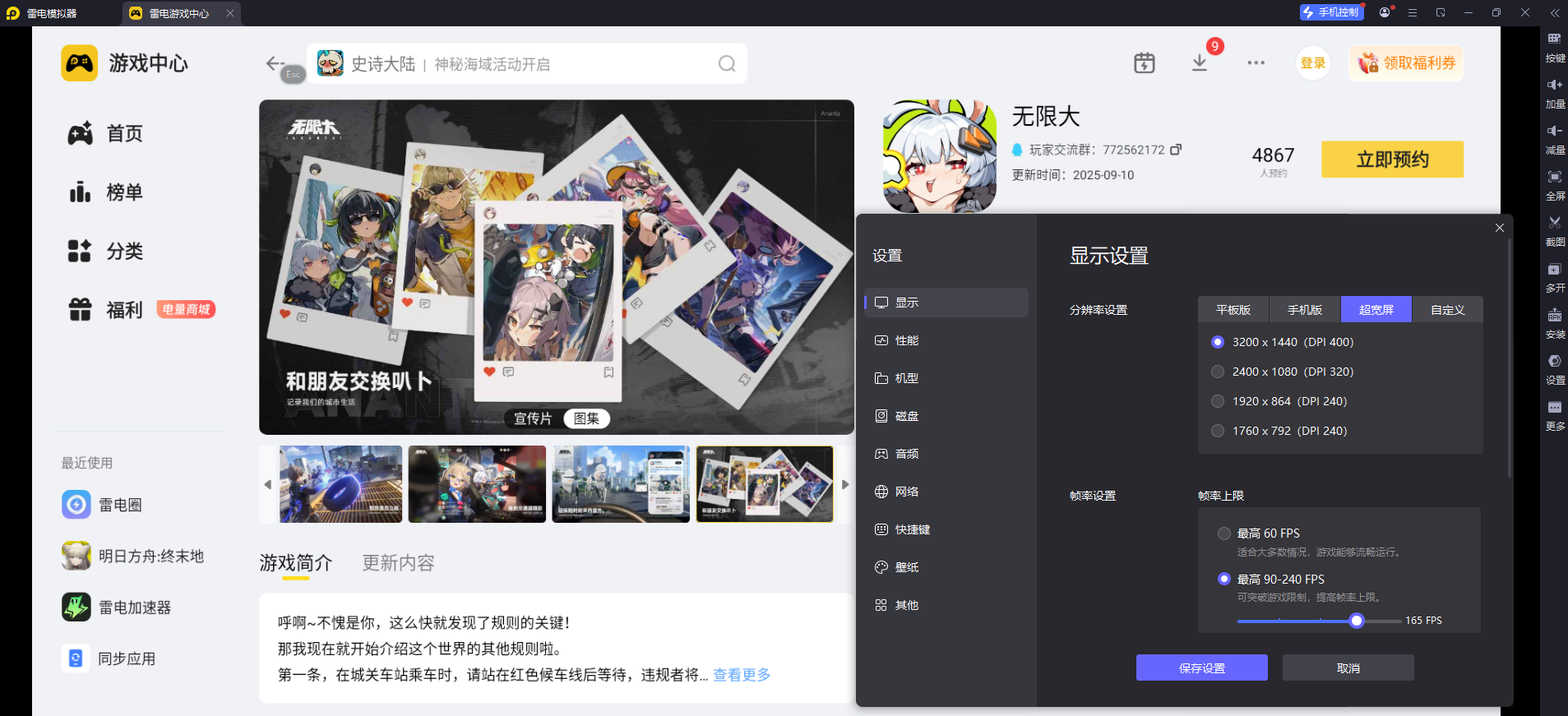Click the search magnifier icon
This screenshot has height=716, width=1568.
pyautogui.click(x=727, y=64)
